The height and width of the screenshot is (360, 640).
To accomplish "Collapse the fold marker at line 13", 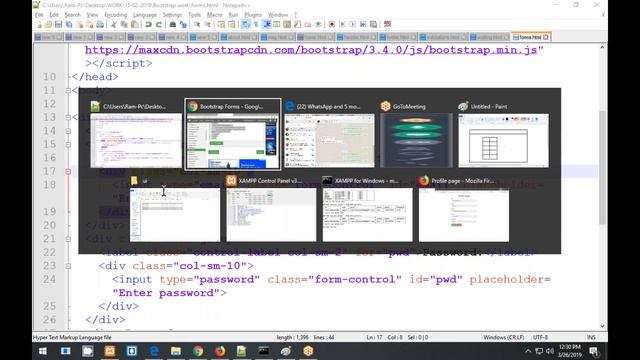I will point(68,117).
